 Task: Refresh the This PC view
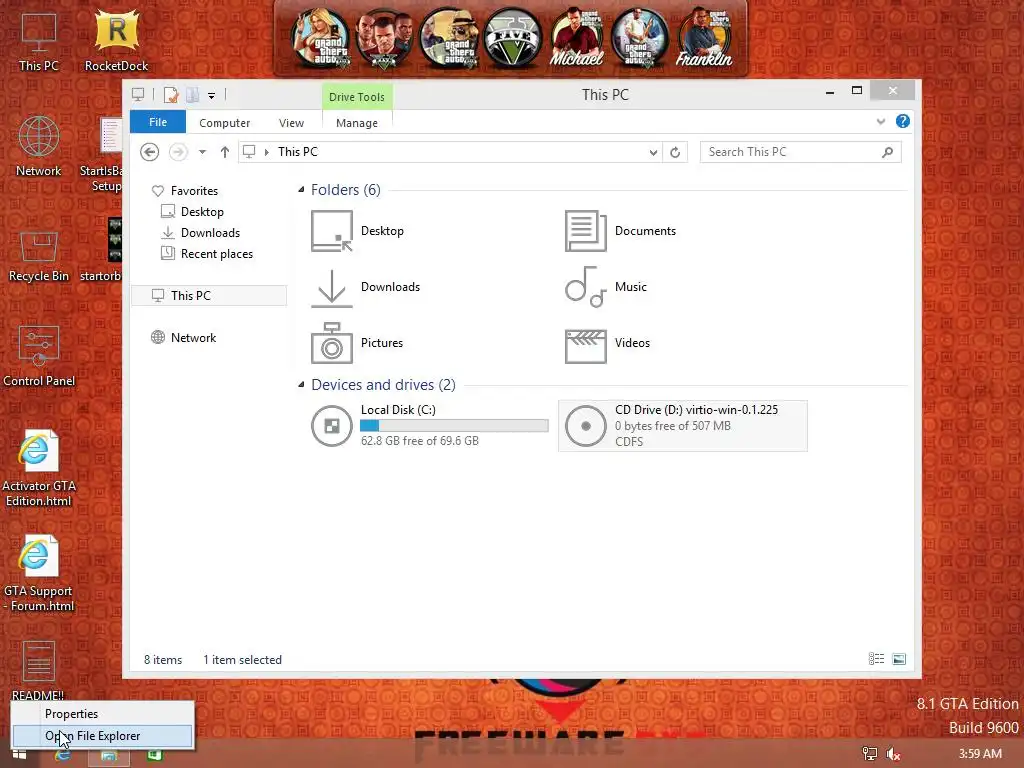675,152
